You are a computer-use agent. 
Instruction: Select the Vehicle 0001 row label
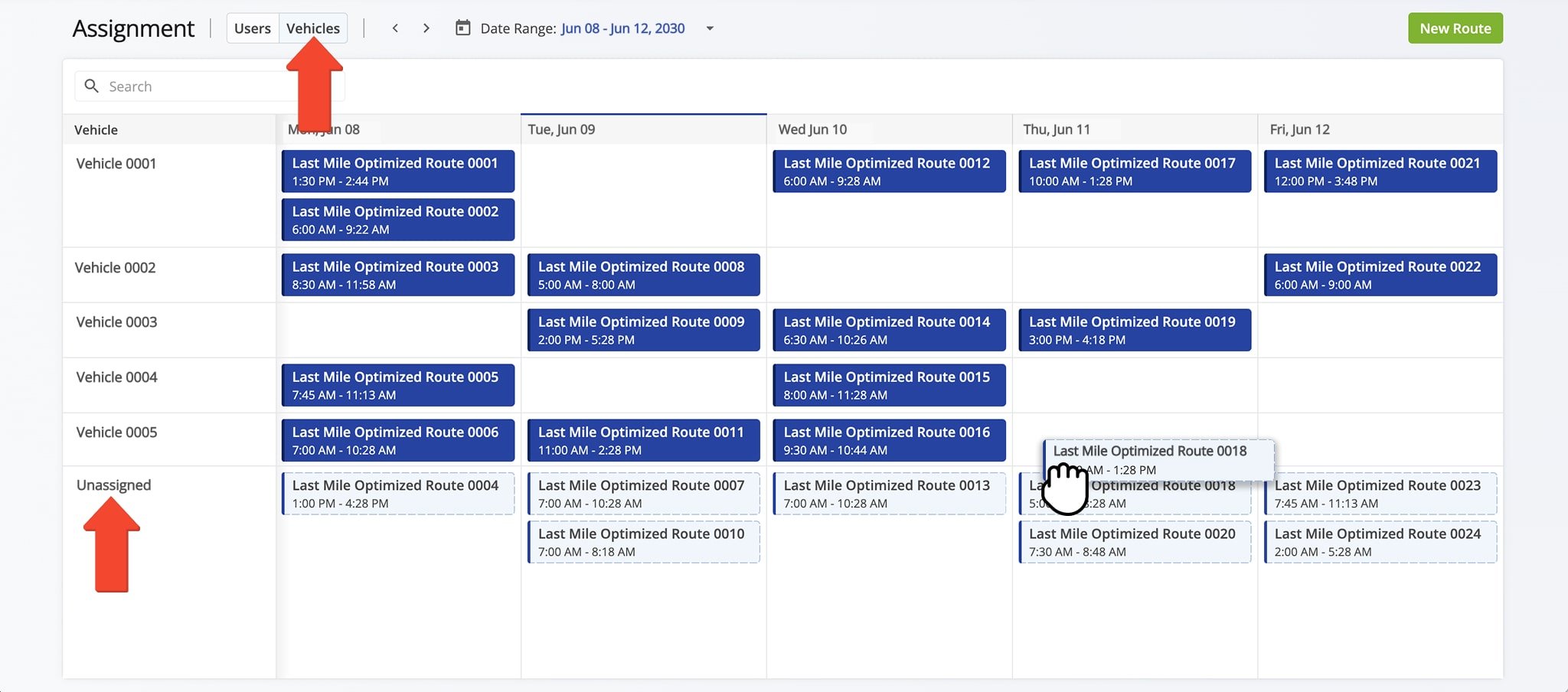pos(116,164)
